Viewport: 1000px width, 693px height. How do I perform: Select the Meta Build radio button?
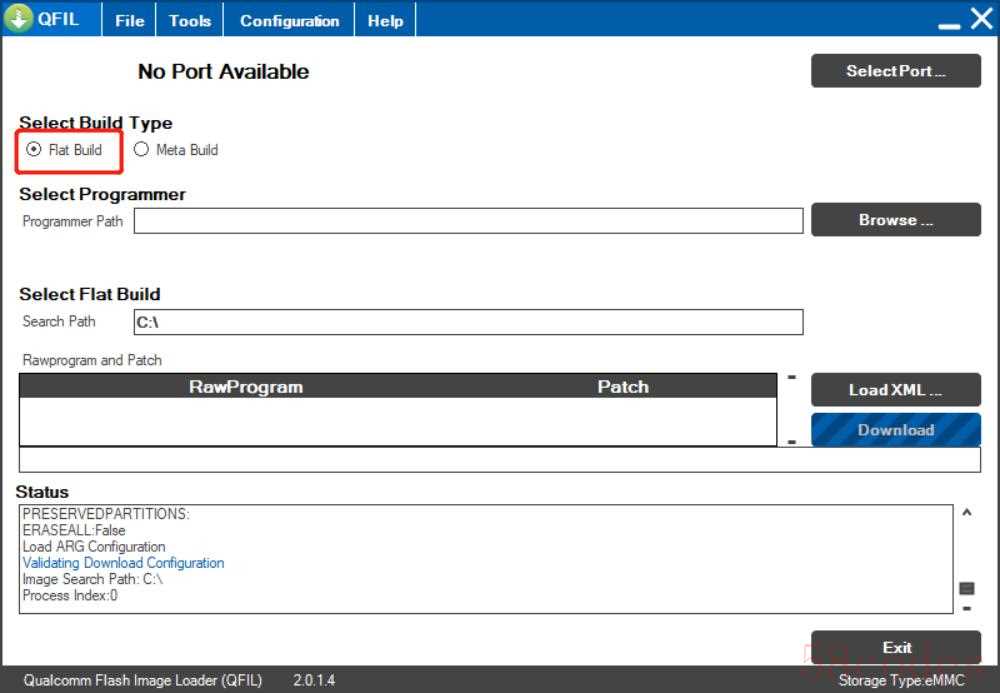[141, 150]
